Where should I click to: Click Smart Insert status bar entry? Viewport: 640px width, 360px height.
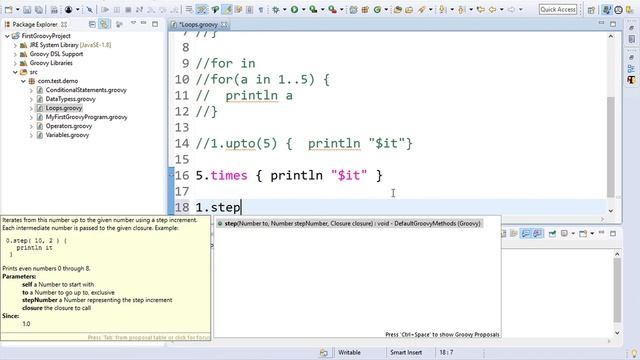tap(406, 352)
